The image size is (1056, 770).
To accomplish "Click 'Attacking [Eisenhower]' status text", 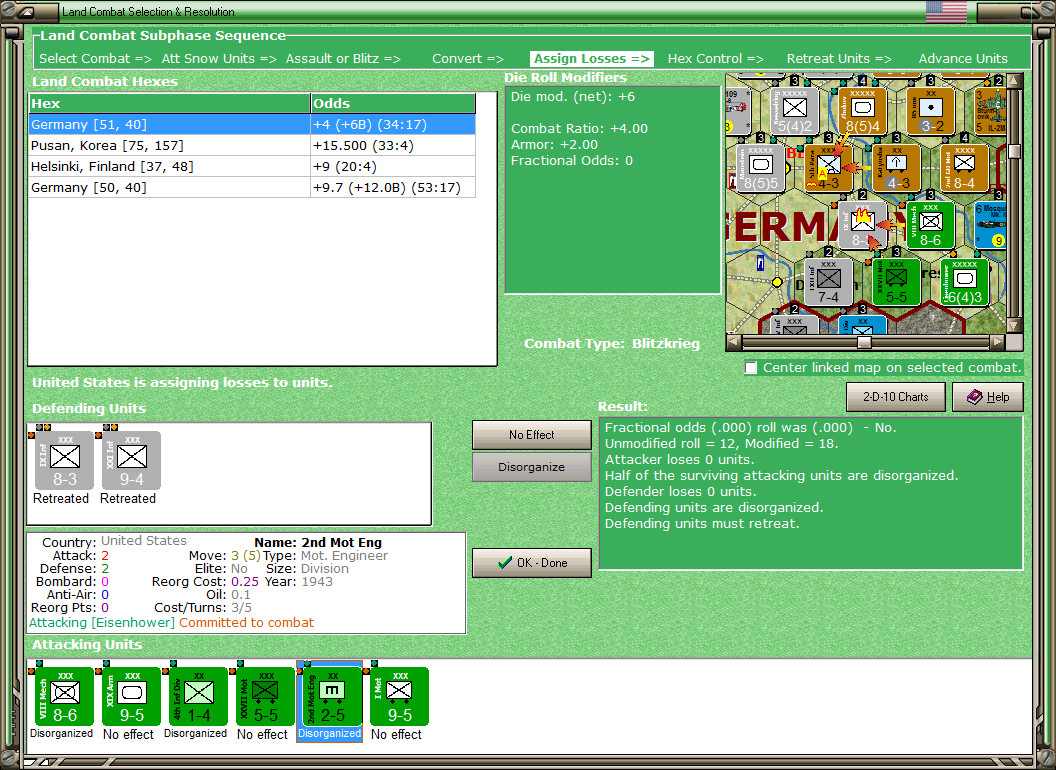I will (x=102, y=622).
